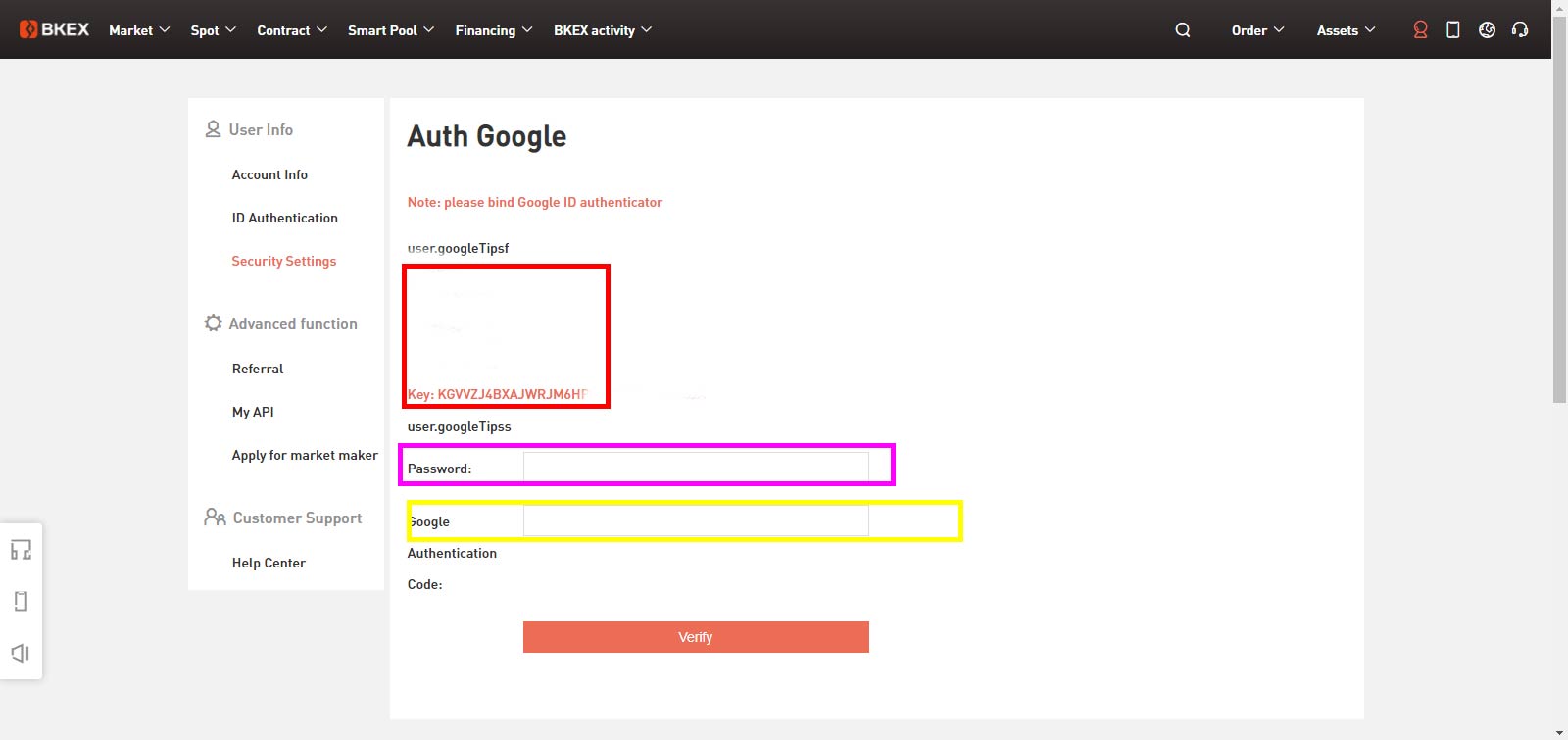Screen dimensions: 1568x740
Task: Expand the Financing menu
Action: coord(494,30)
